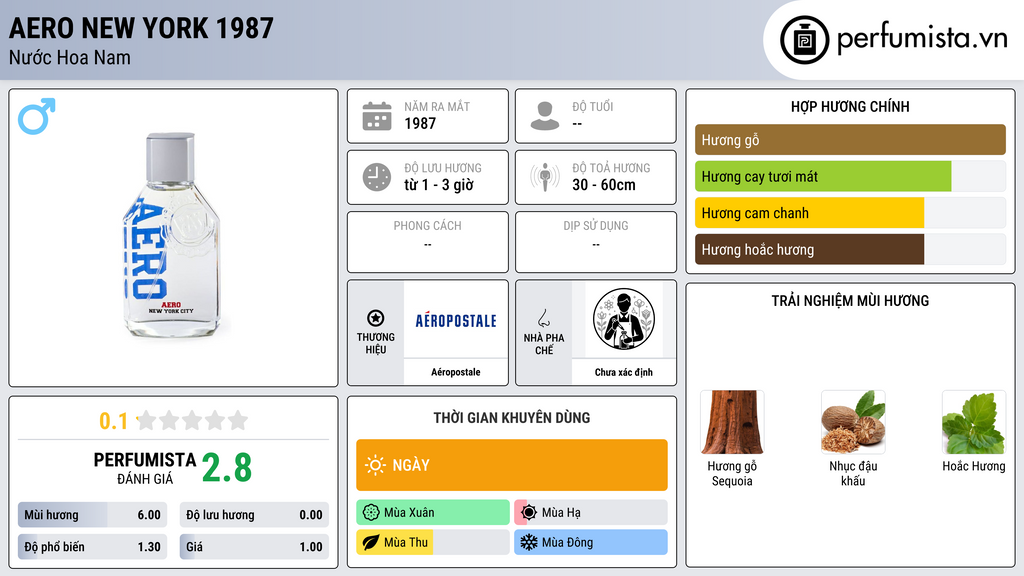This screenshot has width=1024, height=576.
Task: Click the release year value 1987
Action: [420, 123]
